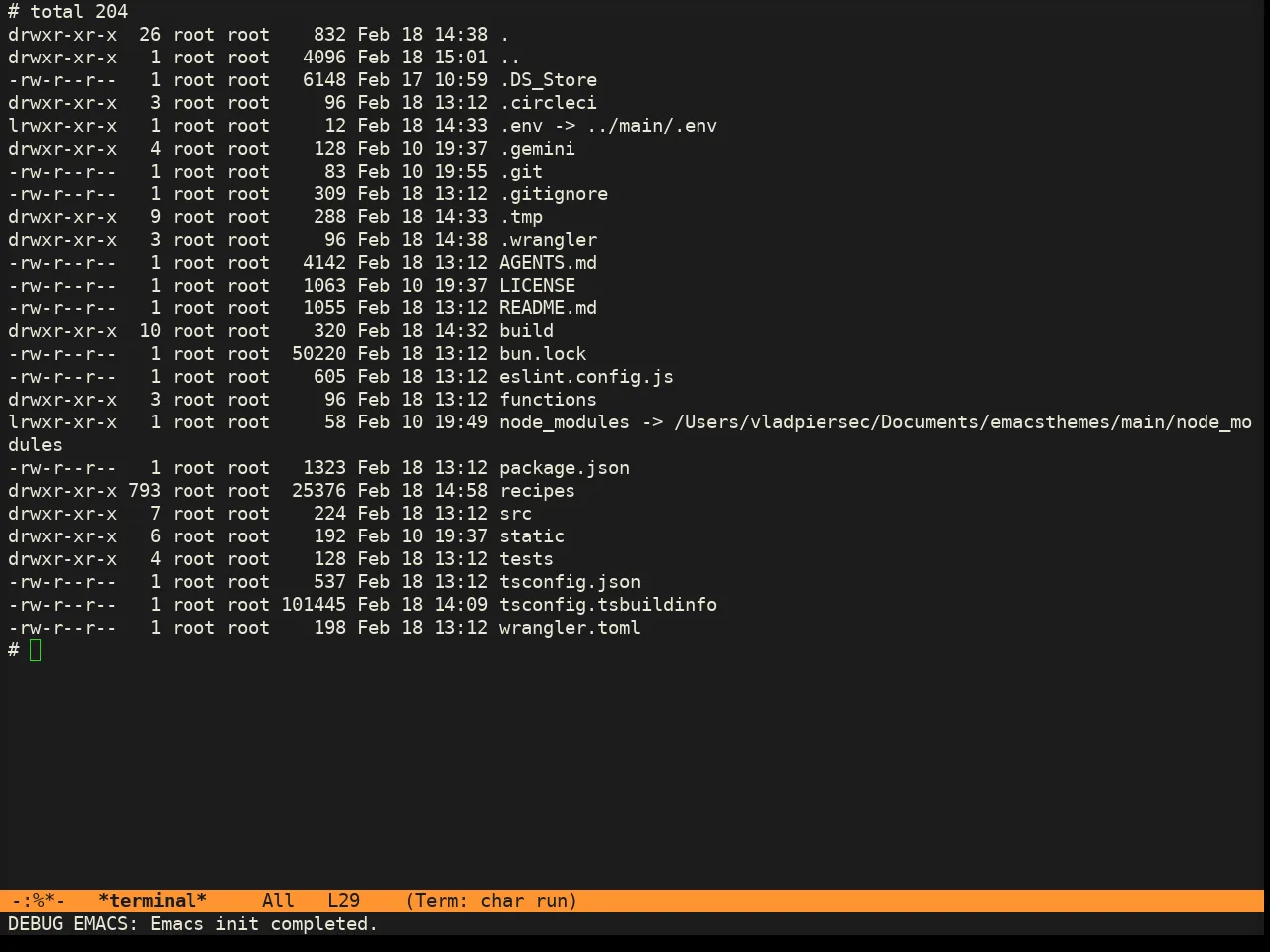Click the bun.lock file name
Image resolution: width=1270 pixels, height=952 pixels.
pos(543,354)
